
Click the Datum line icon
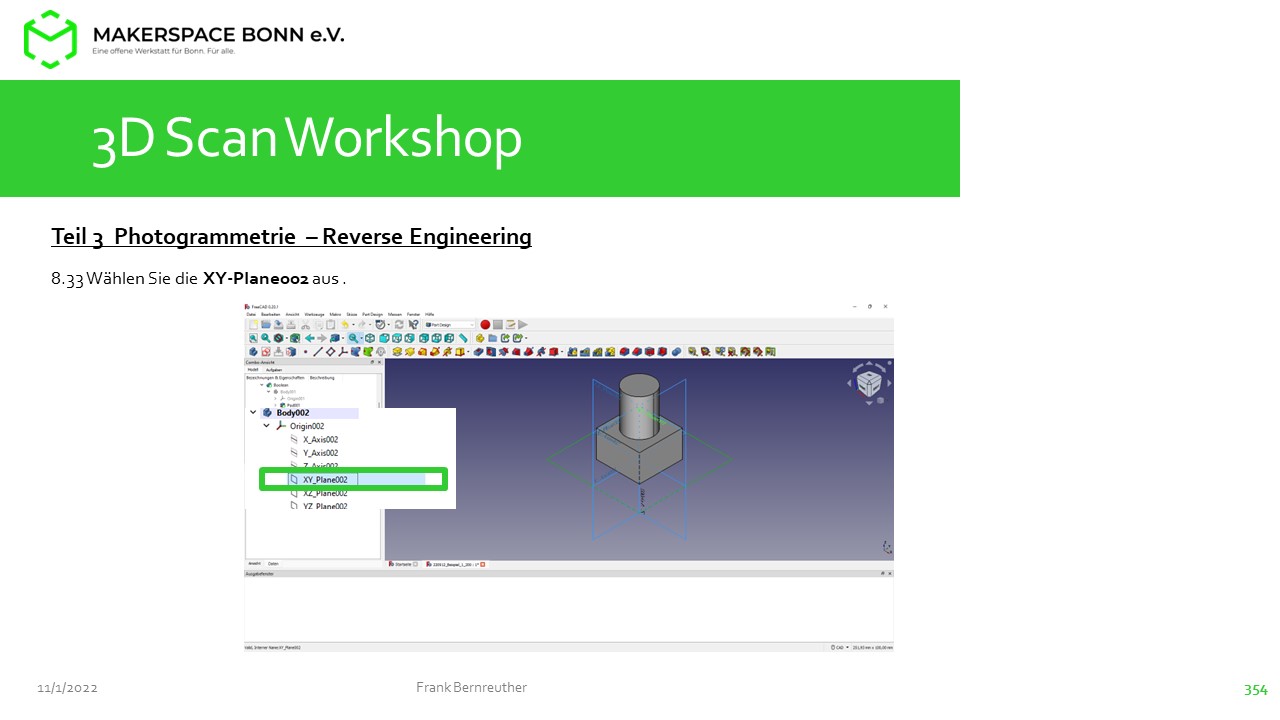point(318,351)
